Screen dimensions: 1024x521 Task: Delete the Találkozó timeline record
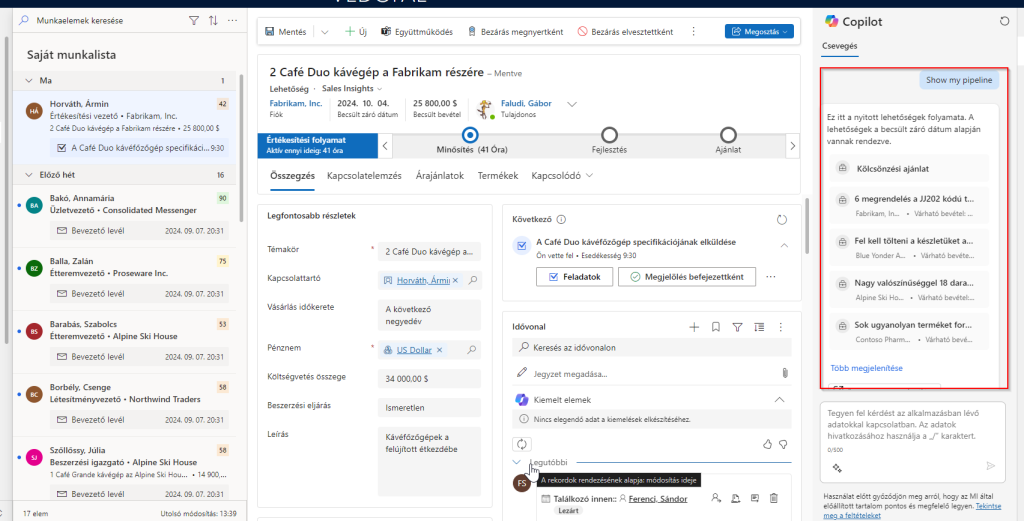(x=774, y=499)
